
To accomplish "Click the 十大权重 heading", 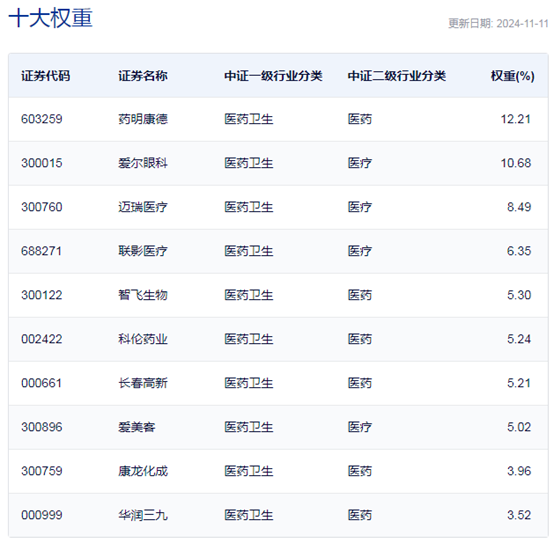I will click(51, 18).
